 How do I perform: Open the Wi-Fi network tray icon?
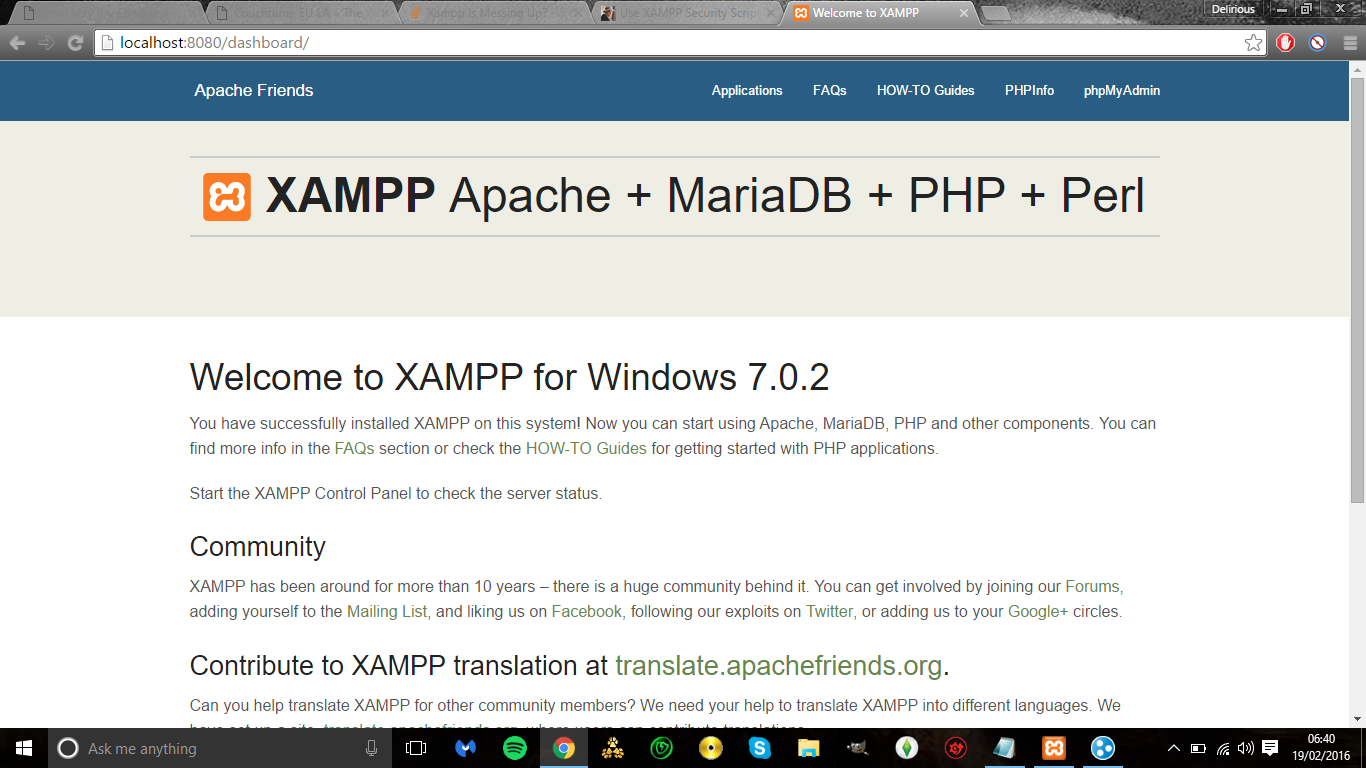click(x=1223, y=748)
